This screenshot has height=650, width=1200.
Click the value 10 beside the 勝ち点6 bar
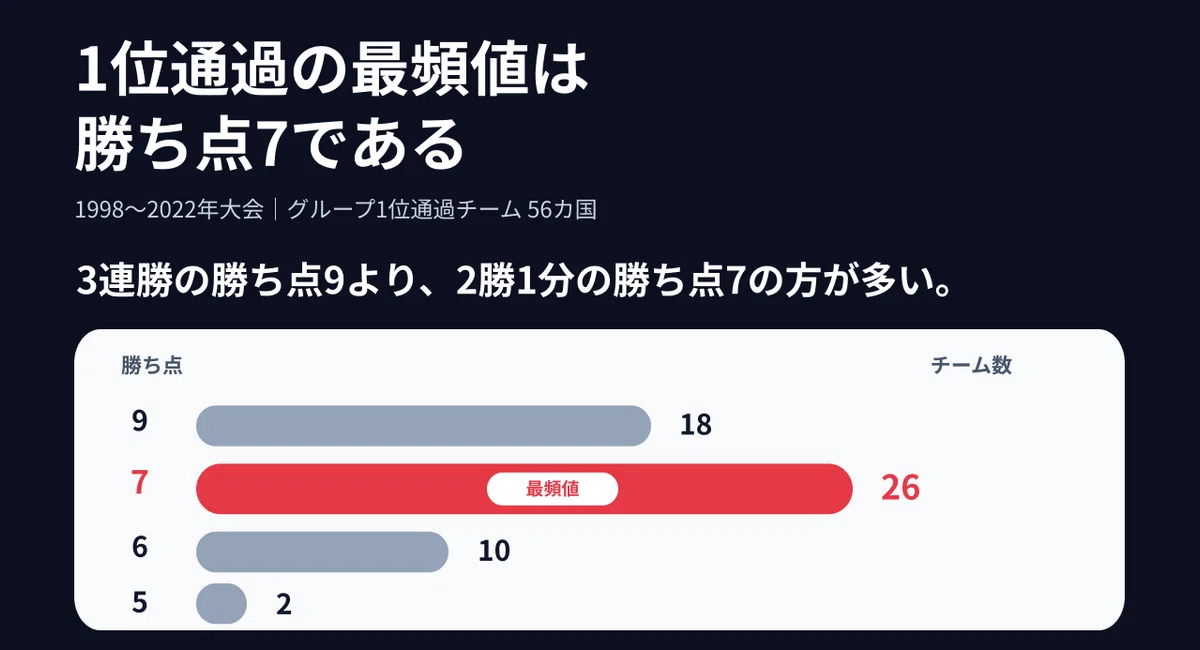pos(494,551)
